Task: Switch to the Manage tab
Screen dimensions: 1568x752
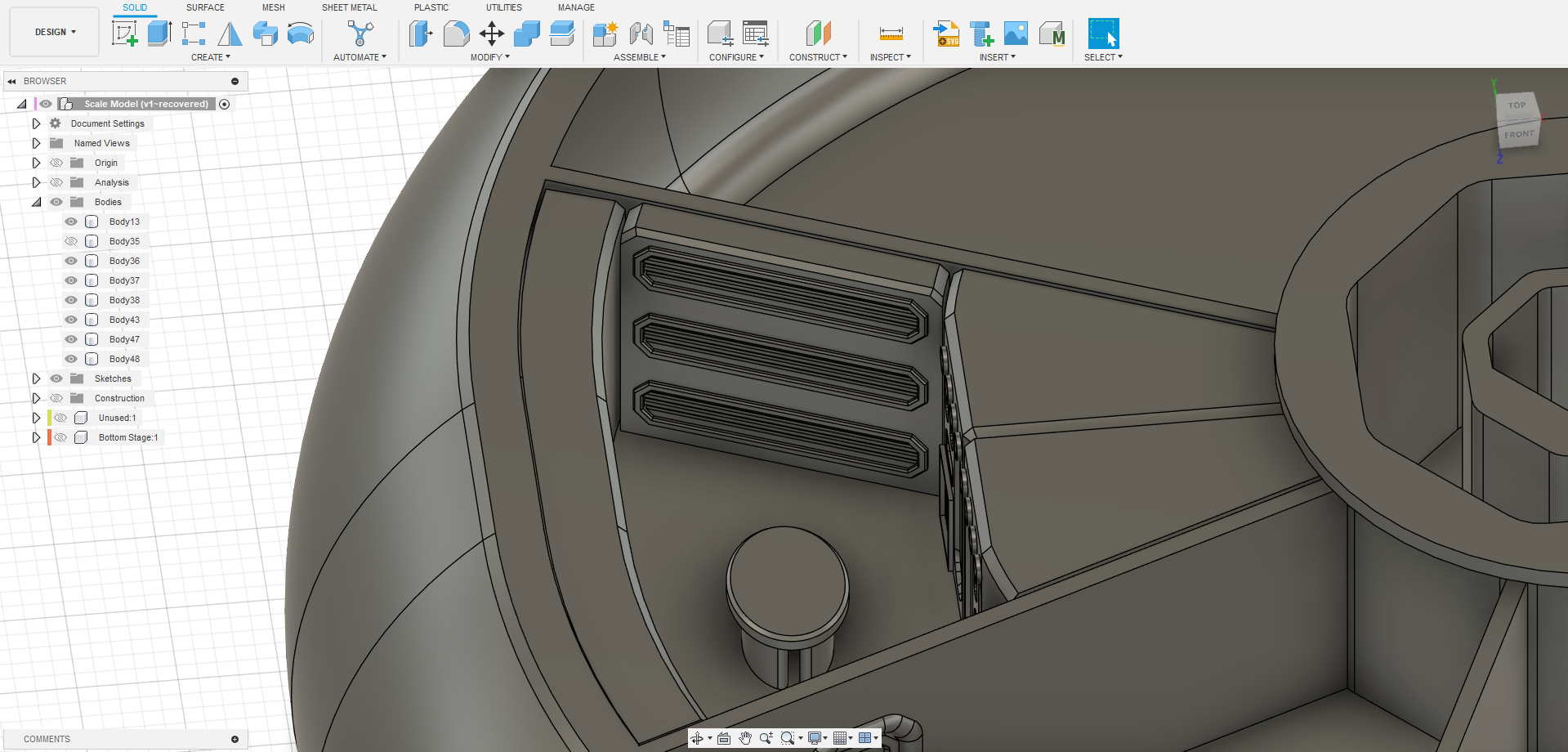Action: pos(576,7)
